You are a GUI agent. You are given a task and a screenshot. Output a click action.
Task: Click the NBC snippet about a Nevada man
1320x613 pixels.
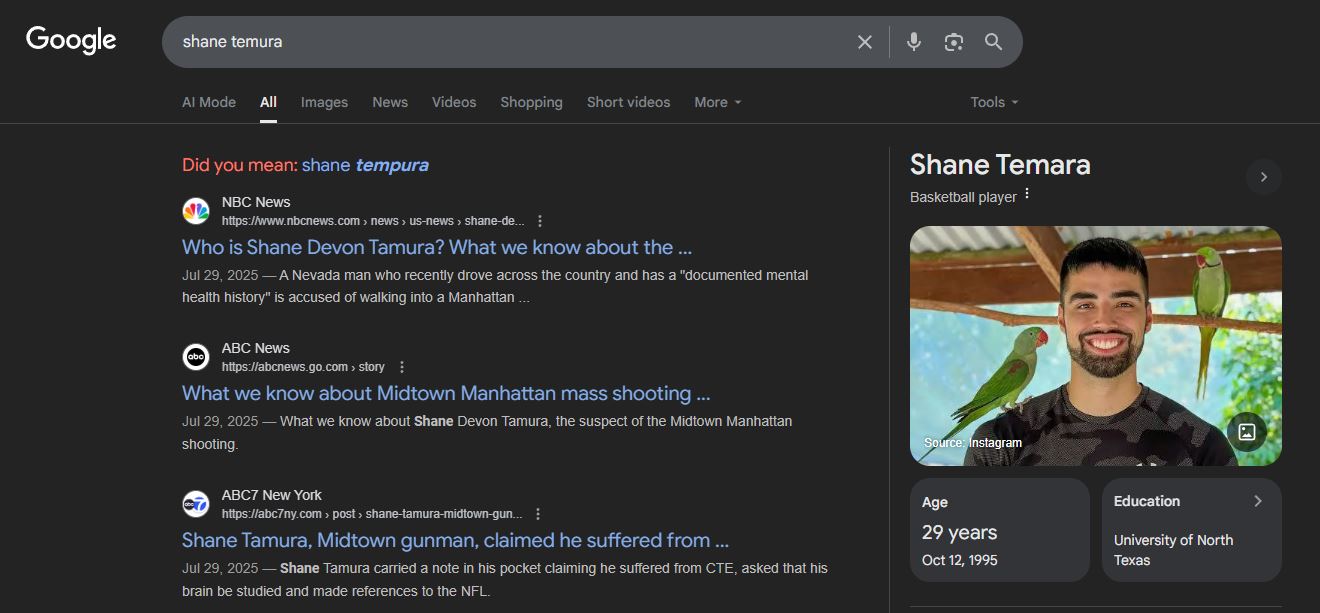tap(495, 286)
